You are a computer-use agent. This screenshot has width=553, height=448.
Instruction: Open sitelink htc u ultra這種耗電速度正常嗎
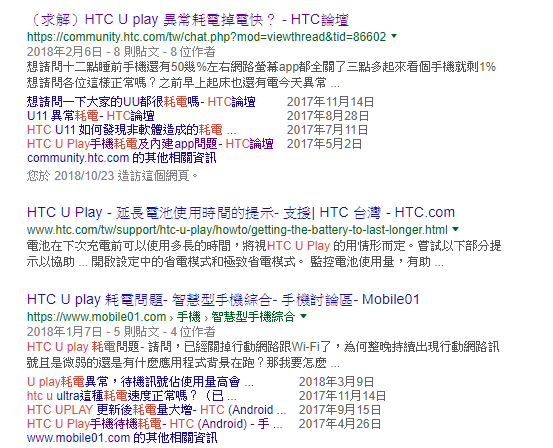click(132, 396)
